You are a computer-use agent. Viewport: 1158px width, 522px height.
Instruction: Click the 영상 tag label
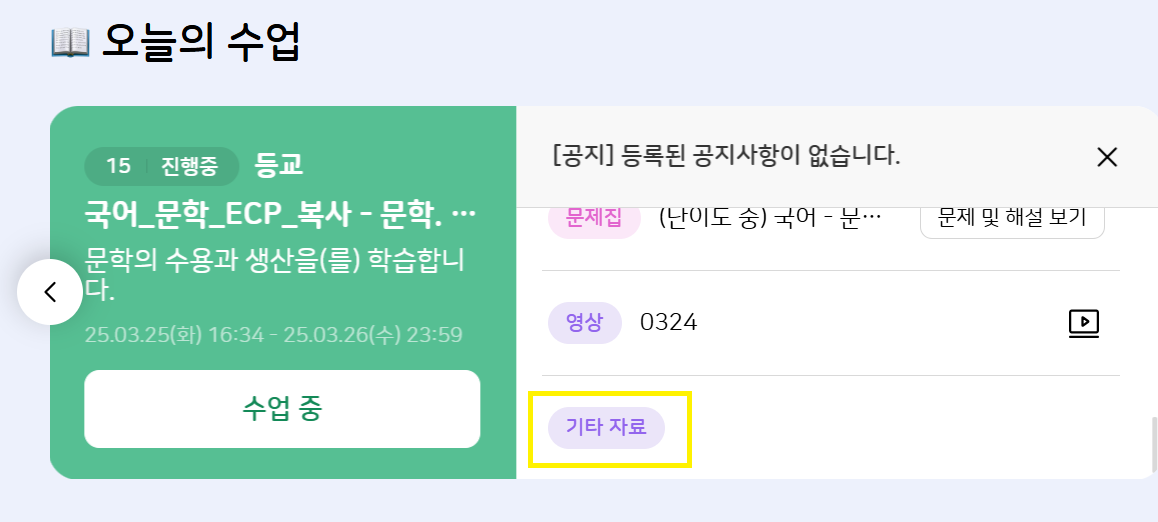[x=584, y=322]
